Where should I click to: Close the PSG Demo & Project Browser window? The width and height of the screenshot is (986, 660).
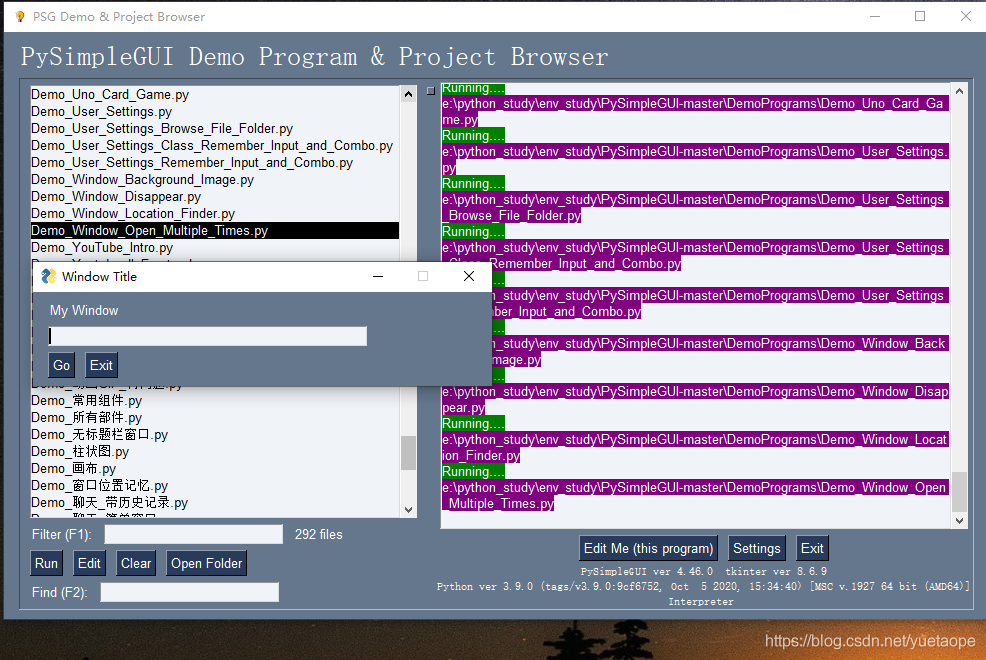click(x=966, y=16)
